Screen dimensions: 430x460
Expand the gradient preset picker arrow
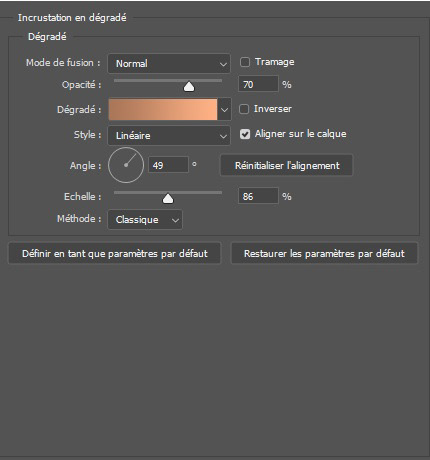(224, 109)
